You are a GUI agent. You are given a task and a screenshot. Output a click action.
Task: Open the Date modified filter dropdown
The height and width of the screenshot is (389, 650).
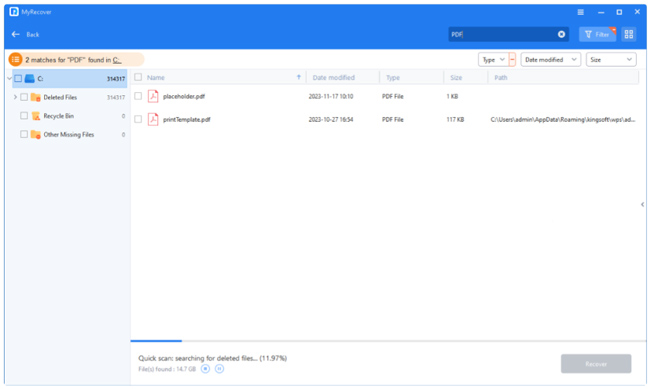(551, 60)
